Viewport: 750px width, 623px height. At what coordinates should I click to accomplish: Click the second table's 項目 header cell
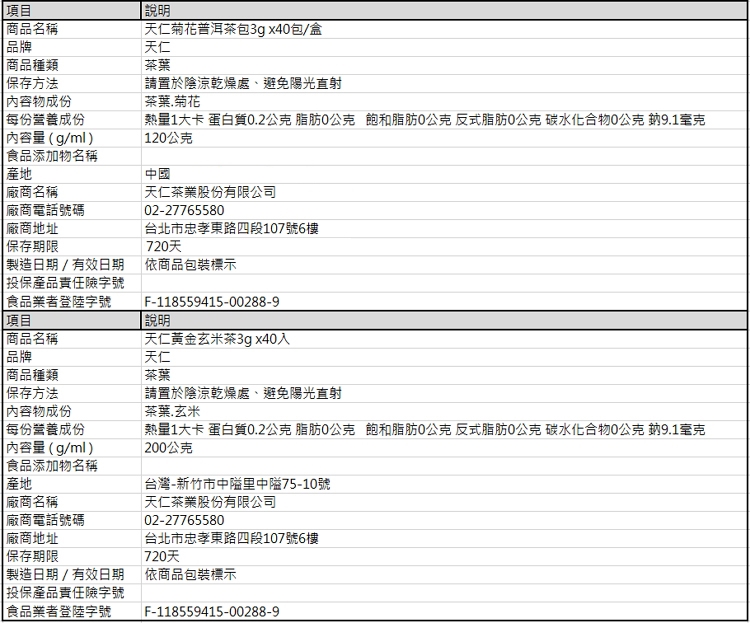pos(20,320)
